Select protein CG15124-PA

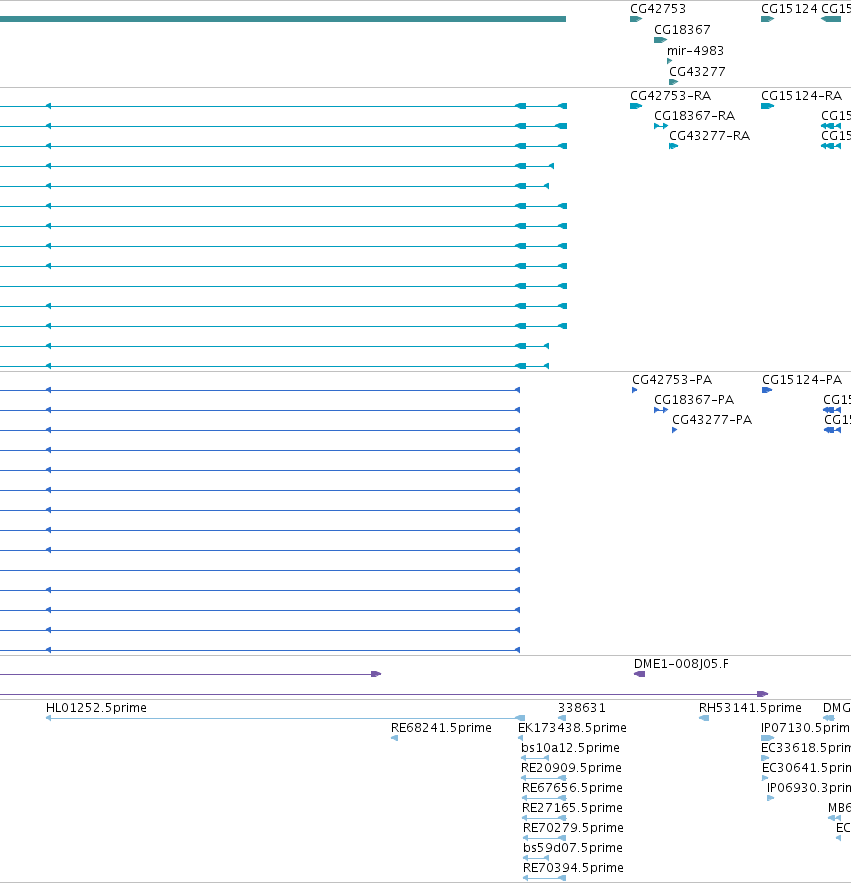tap(802, 380)
